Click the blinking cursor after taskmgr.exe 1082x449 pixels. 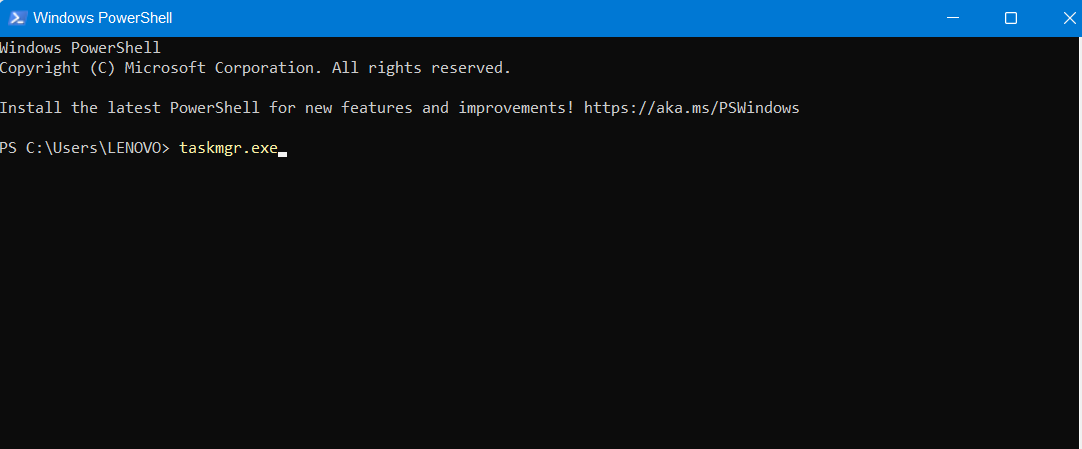click(x=283, y=154)
